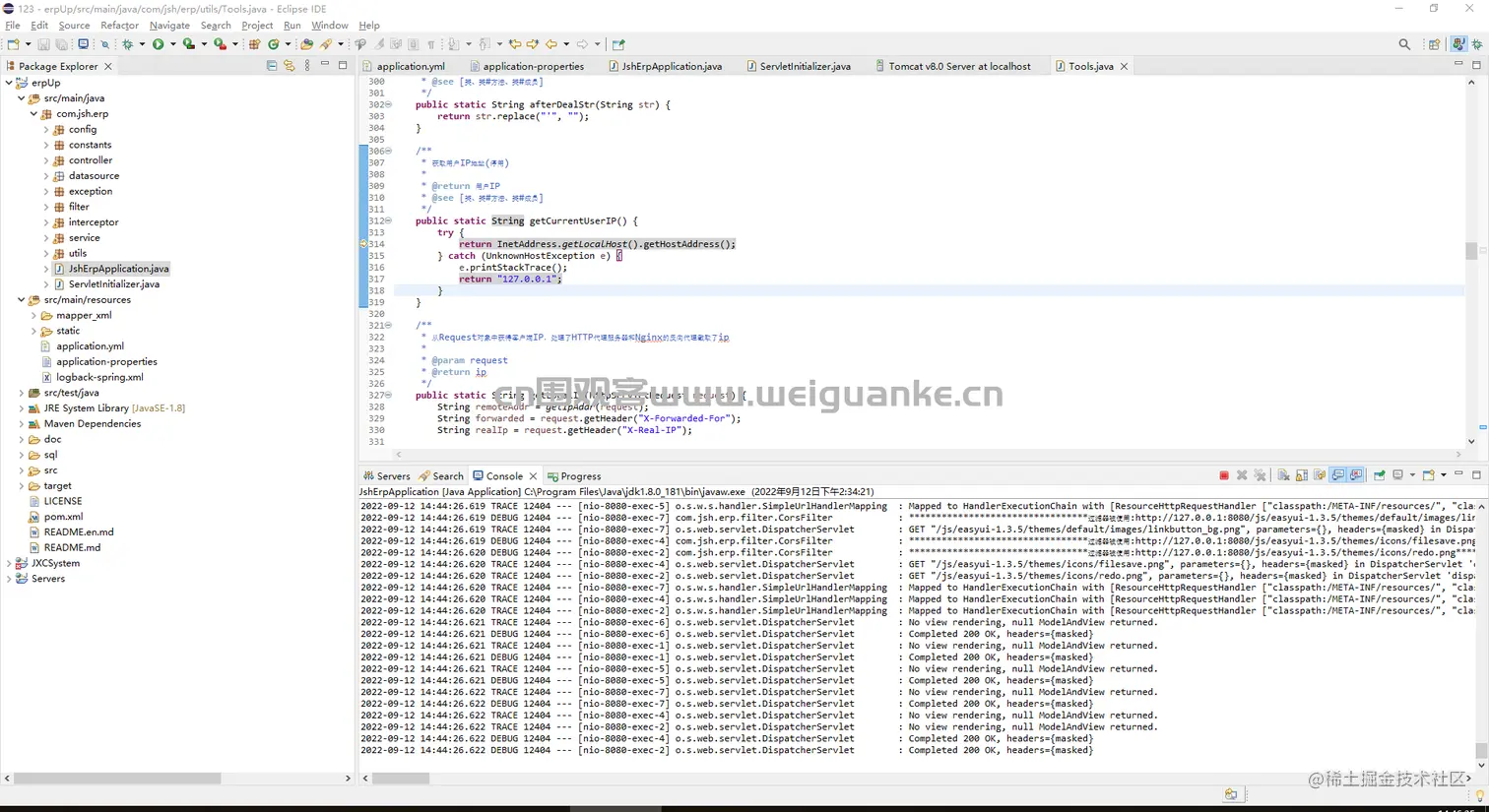Toggle show console on standard error change

click(1356, 475)
